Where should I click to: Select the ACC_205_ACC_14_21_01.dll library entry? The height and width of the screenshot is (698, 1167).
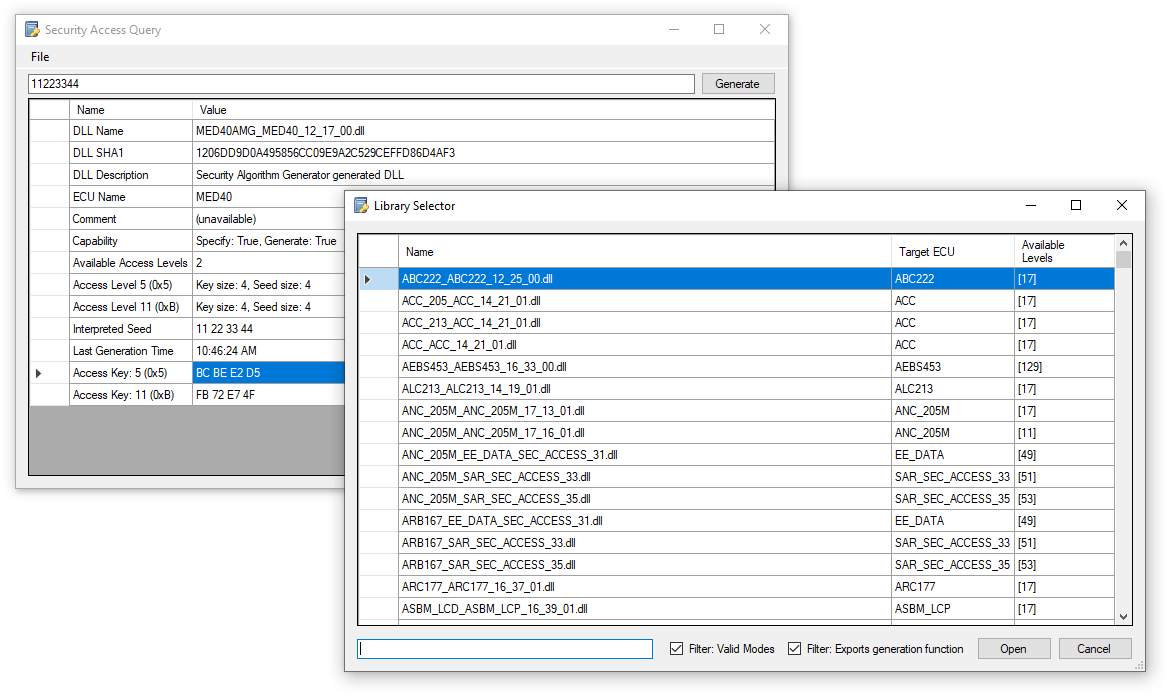(500, 301)
